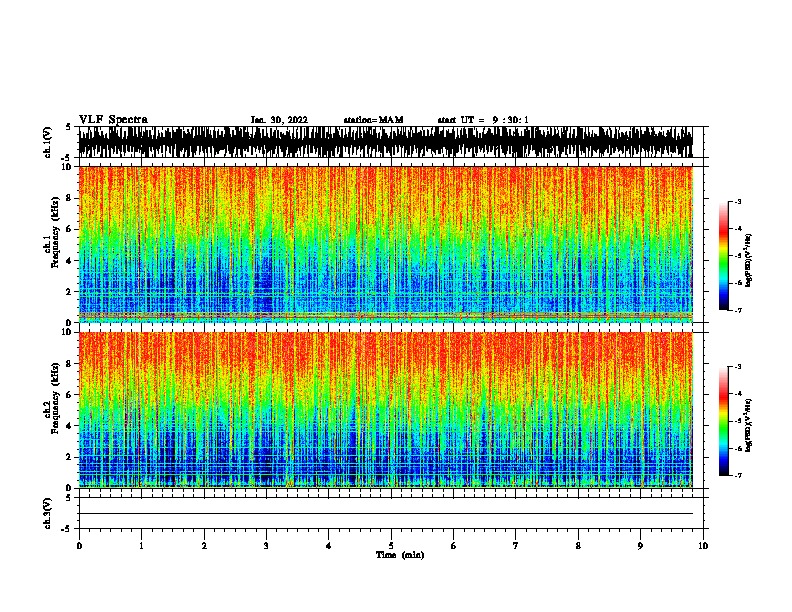Click the time axis tick label '1'
792x612 pixels.
pos(141,546)
